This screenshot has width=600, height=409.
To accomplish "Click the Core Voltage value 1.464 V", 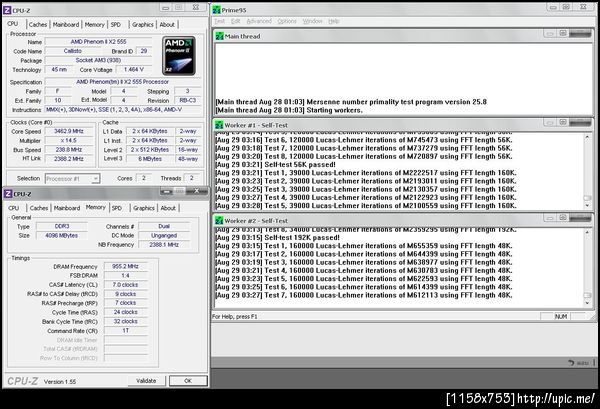I will pyautogui.click(x=134, y=70).
